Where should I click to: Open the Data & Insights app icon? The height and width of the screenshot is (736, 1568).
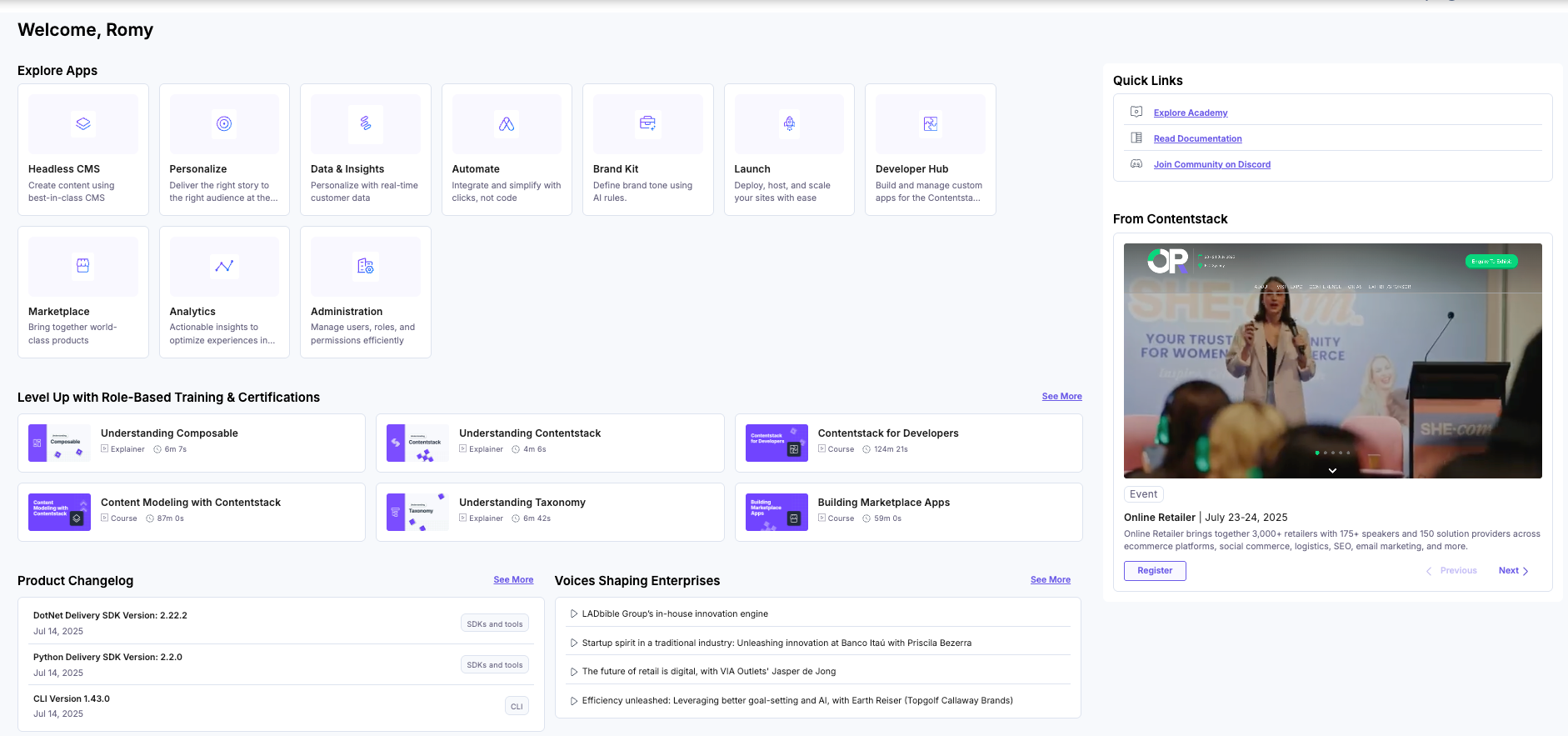[x=366, y=123]
